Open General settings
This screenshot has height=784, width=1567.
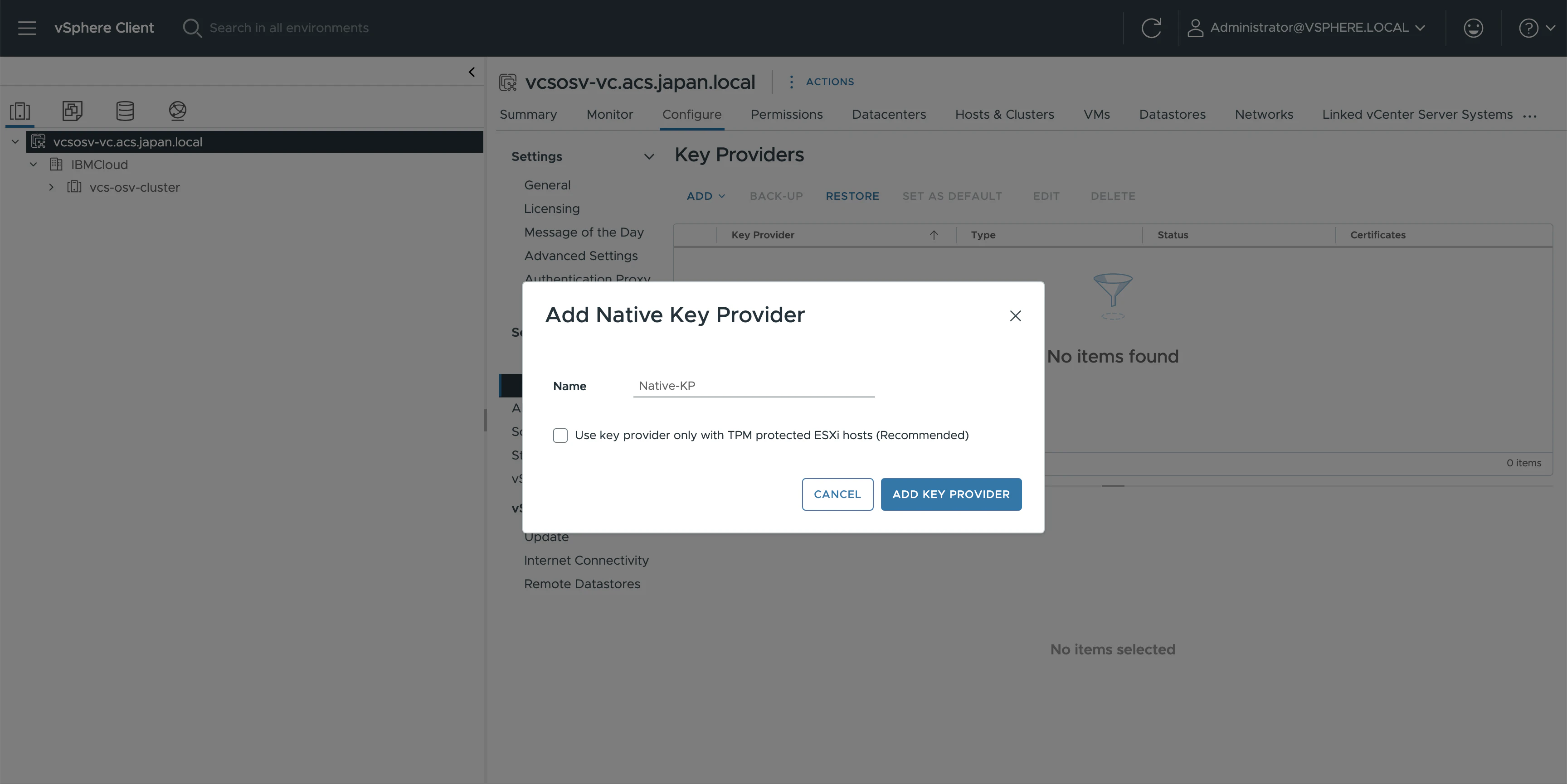pyautogui.click(x=547, y=185)
